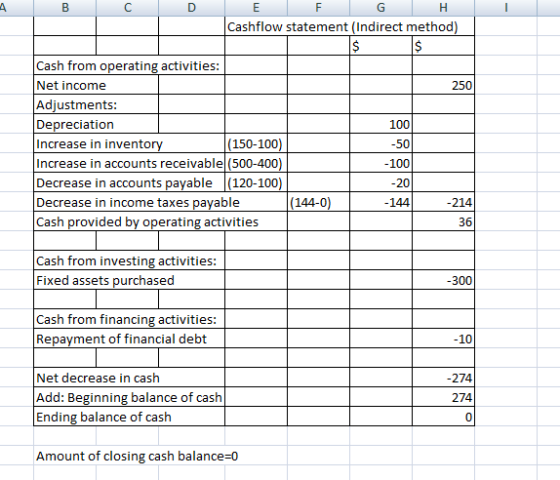Select the '(500-400)' calculation cell
The image size is (560, 480).
click(x=256, y=163)
